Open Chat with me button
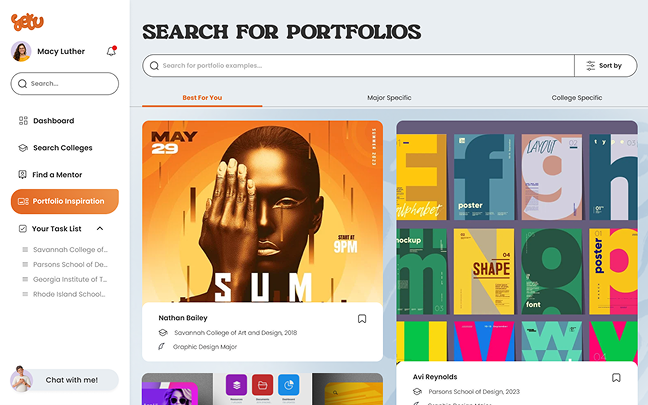 [65, 380]
